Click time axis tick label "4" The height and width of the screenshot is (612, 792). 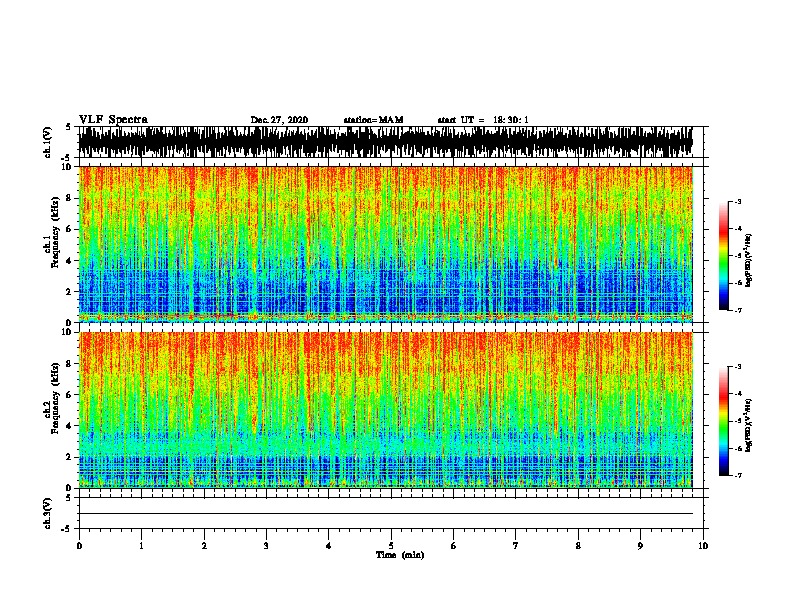point(328,546)
